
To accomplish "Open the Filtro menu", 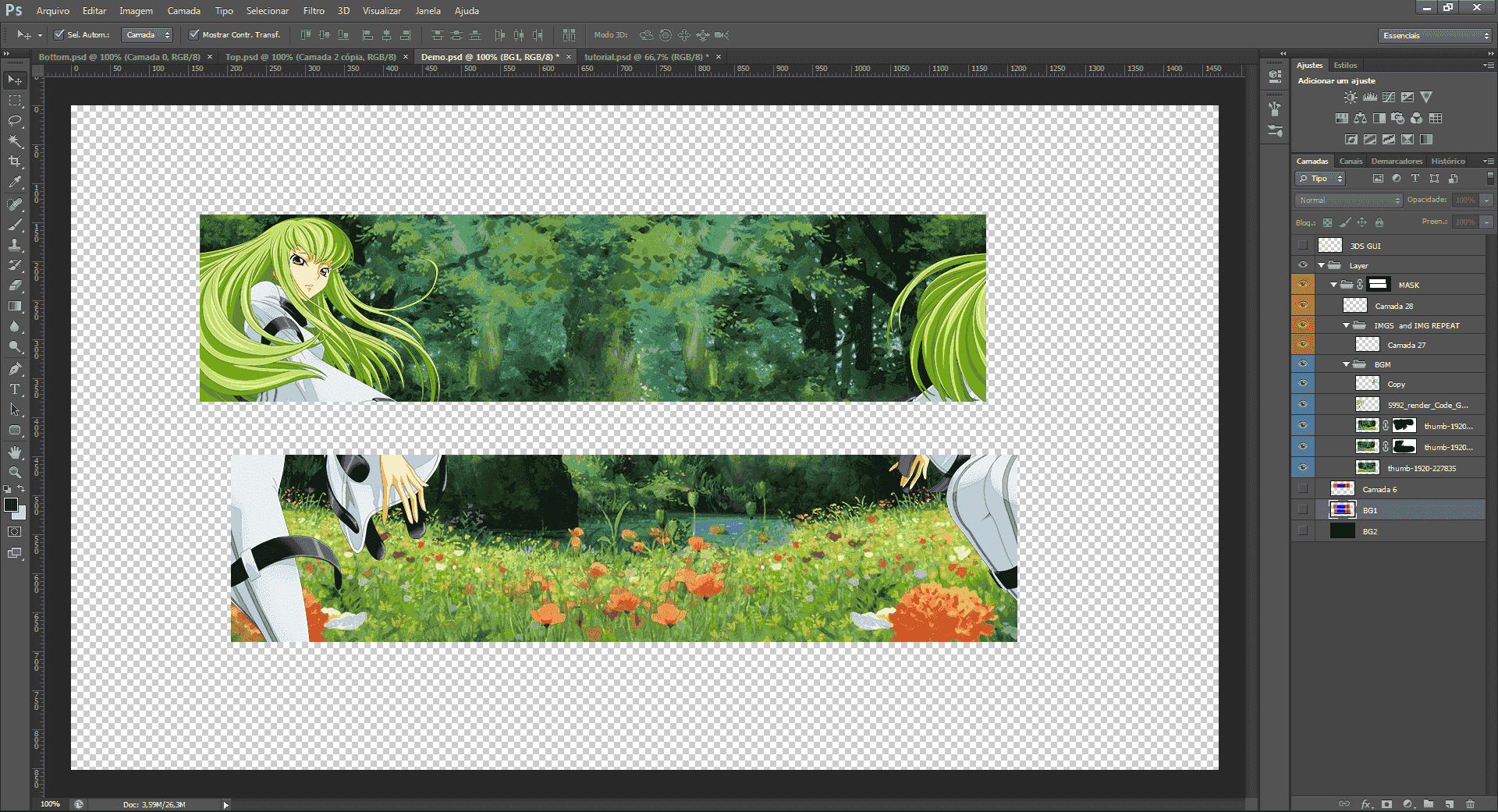I will (x=314, y=11).
